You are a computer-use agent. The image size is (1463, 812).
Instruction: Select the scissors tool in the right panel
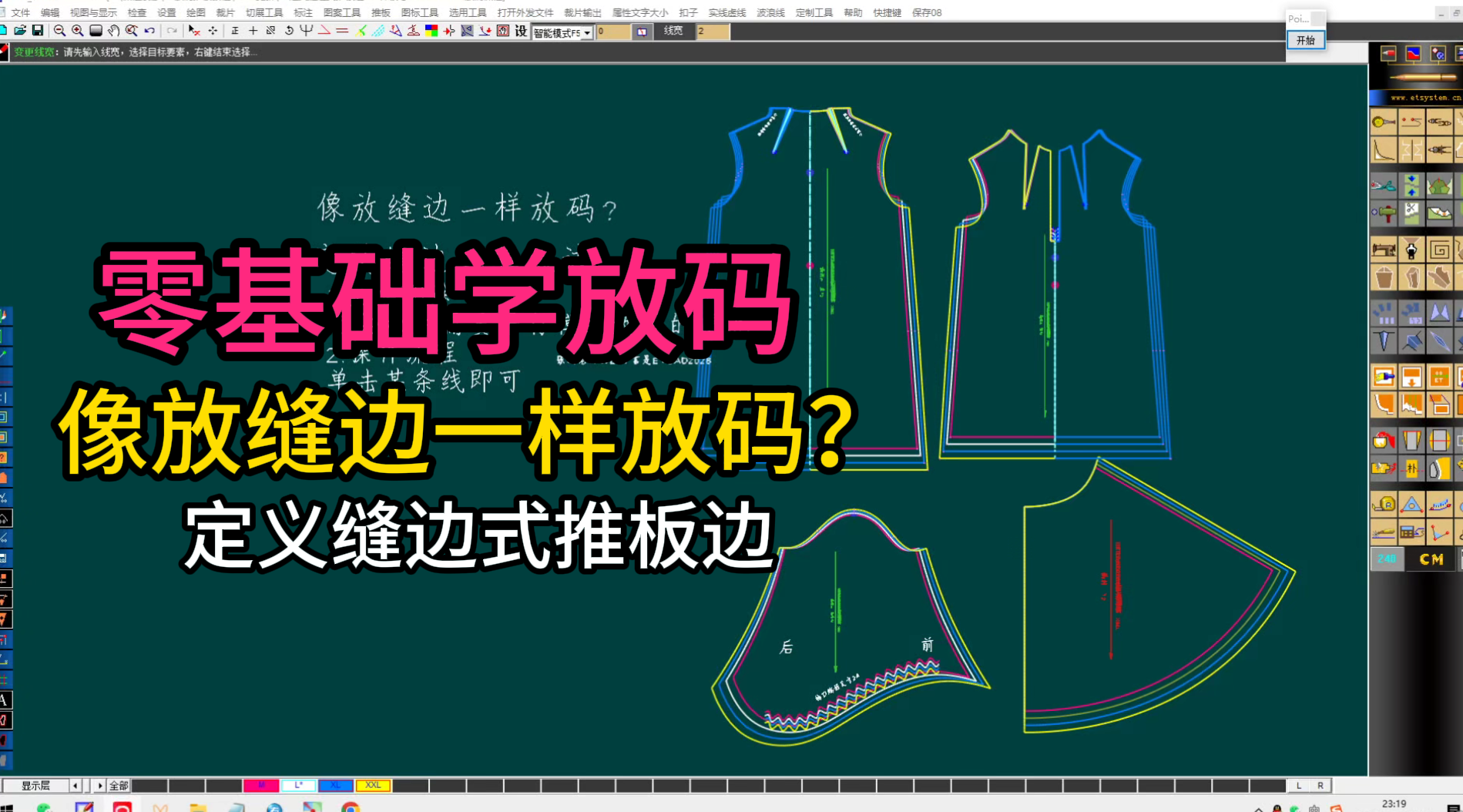[x=1383, y=186]
